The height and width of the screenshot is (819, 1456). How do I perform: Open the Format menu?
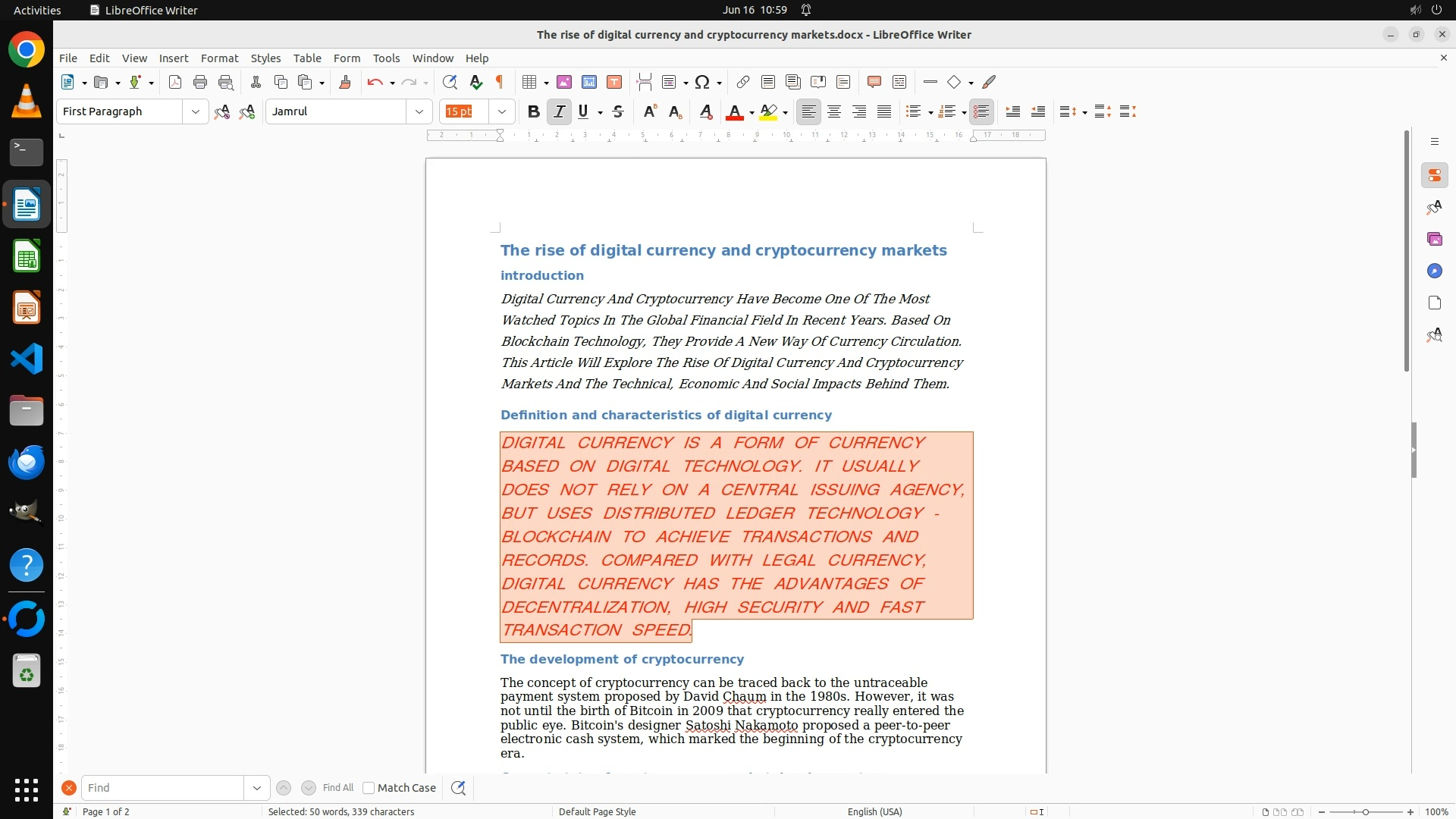pos(219,58)
